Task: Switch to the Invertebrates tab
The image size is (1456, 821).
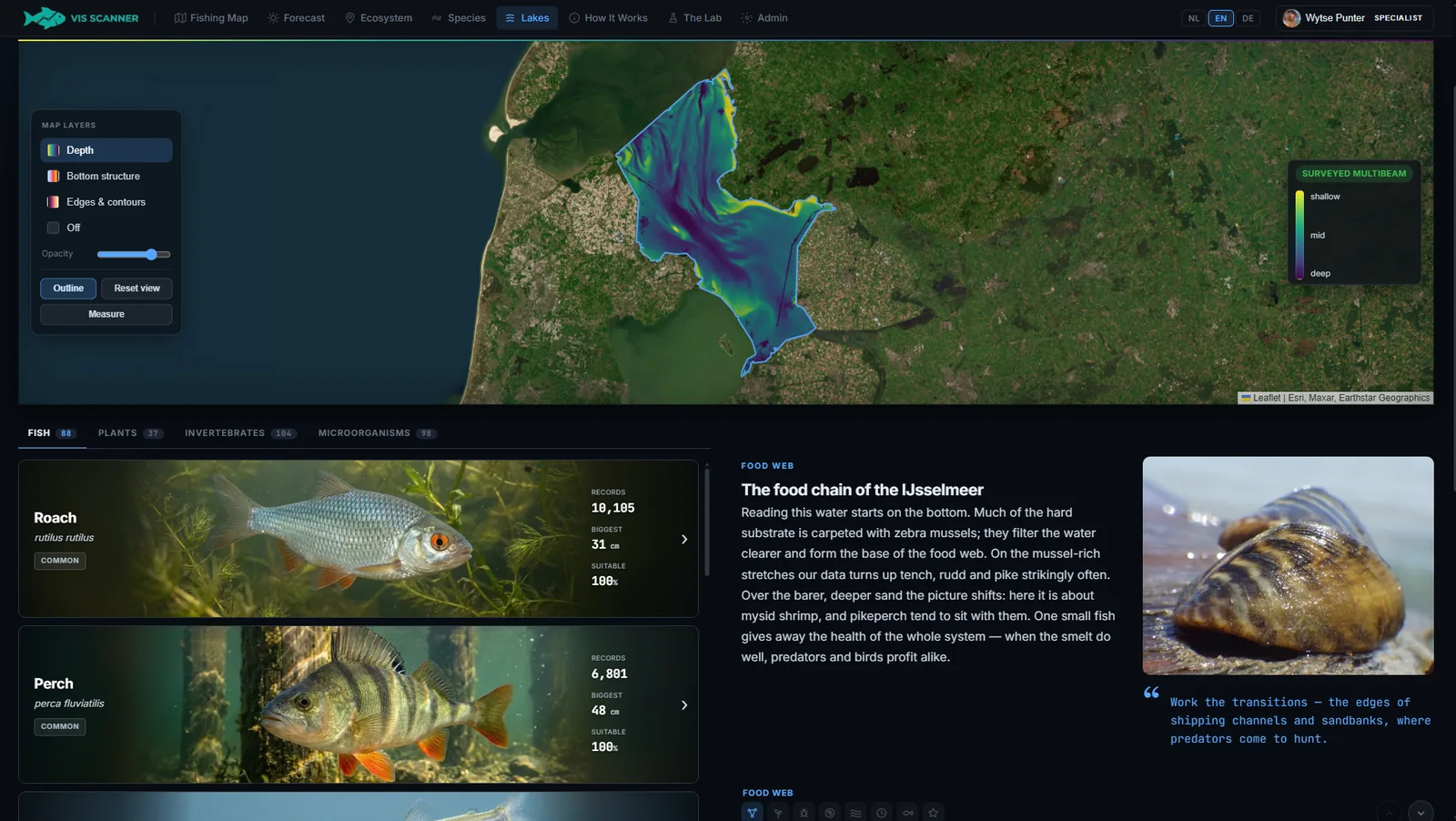Action: pyautogui.click(x=240, y=433)
